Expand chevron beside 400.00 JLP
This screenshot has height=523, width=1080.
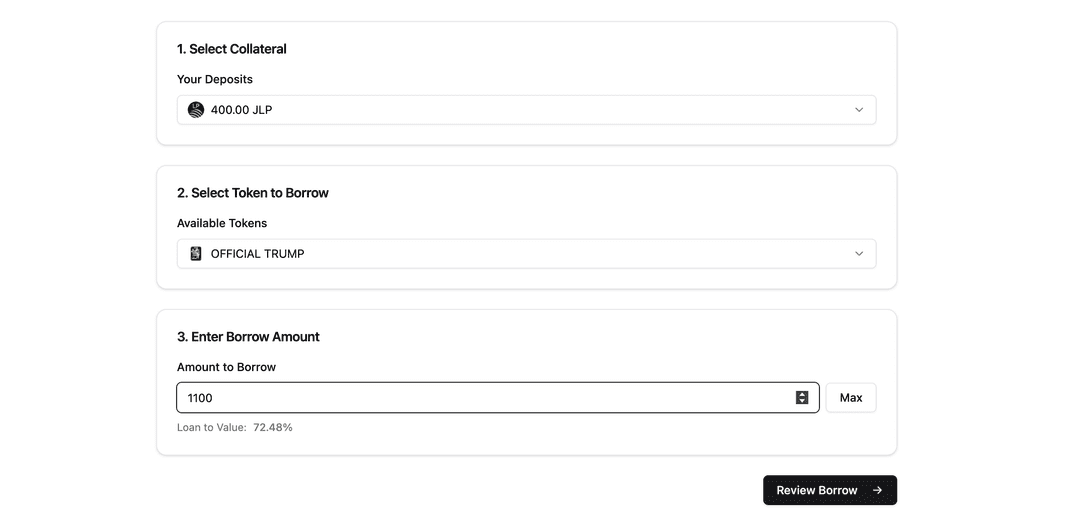point(859,110)
